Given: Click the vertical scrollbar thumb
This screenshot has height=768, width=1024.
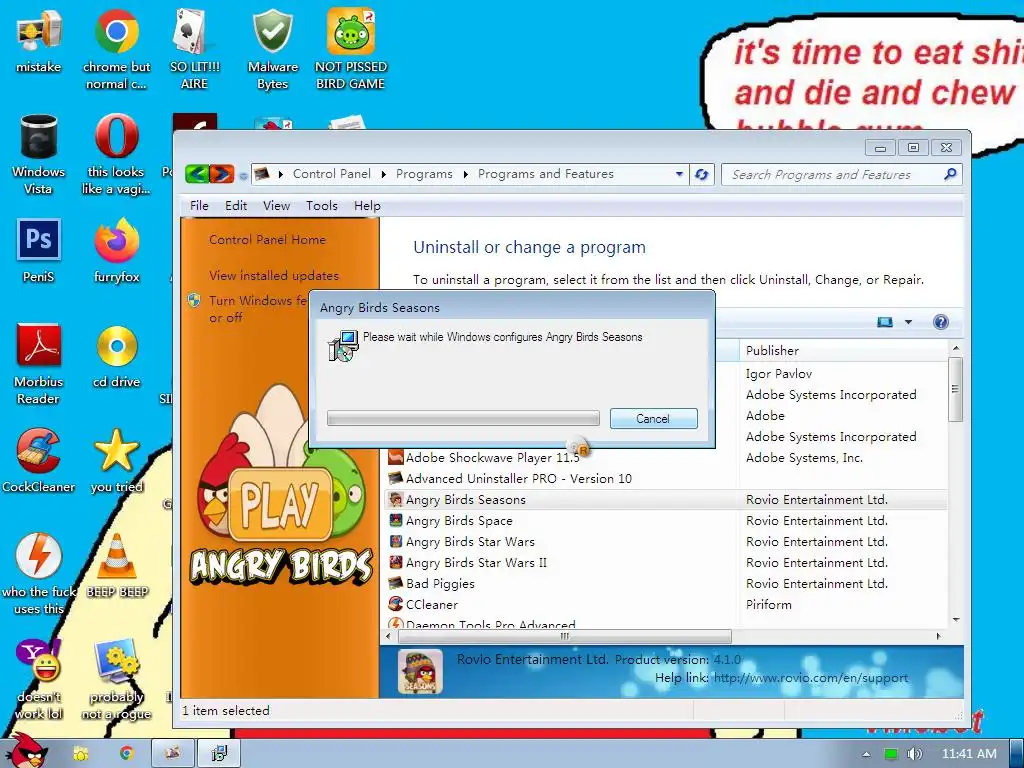Looking at the screenshot, I should tap(955, 389).
